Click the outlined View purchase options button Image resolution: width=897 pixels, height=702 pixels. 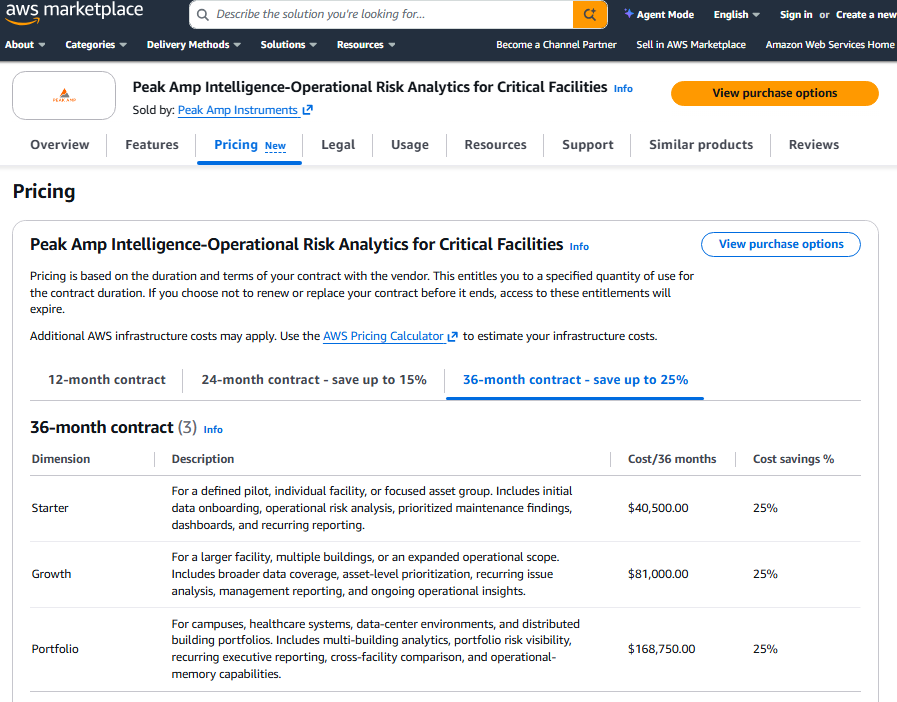pyautogui.click(x=781, y=244)
